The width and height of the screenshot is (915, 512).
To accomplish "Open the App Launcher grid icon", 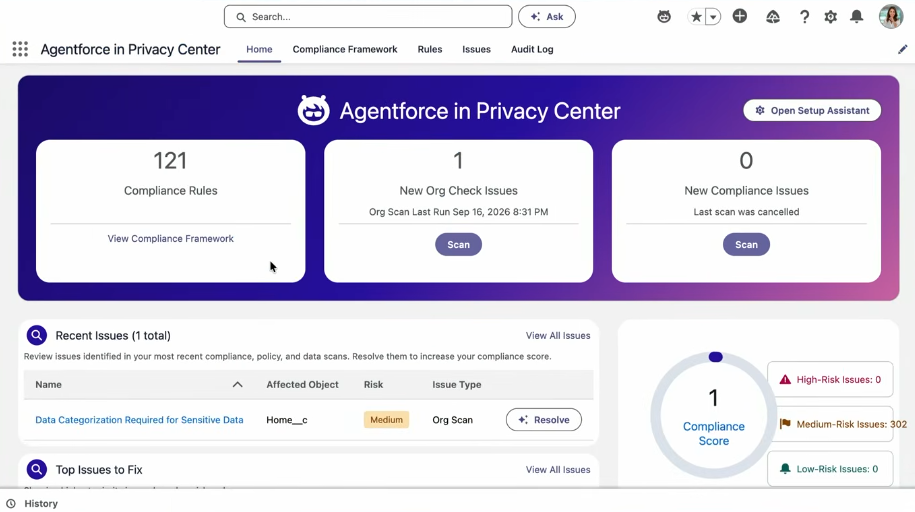I will (x=20, y=49).
